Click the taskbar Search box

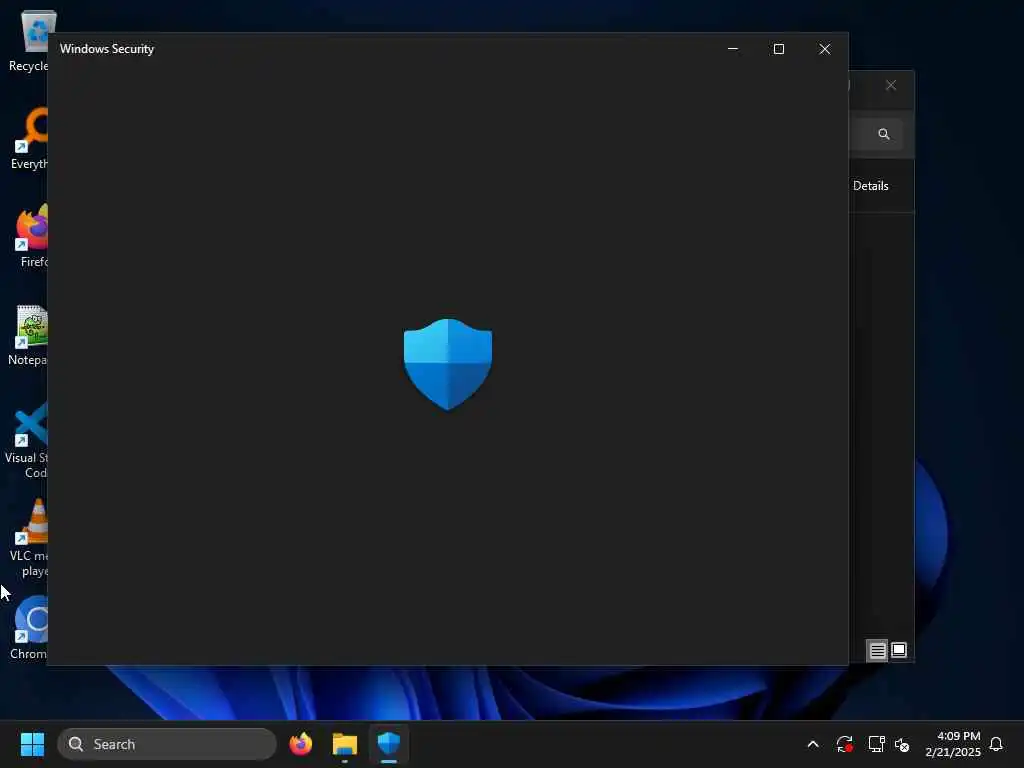pyautogui.click(x=167, y=744)
